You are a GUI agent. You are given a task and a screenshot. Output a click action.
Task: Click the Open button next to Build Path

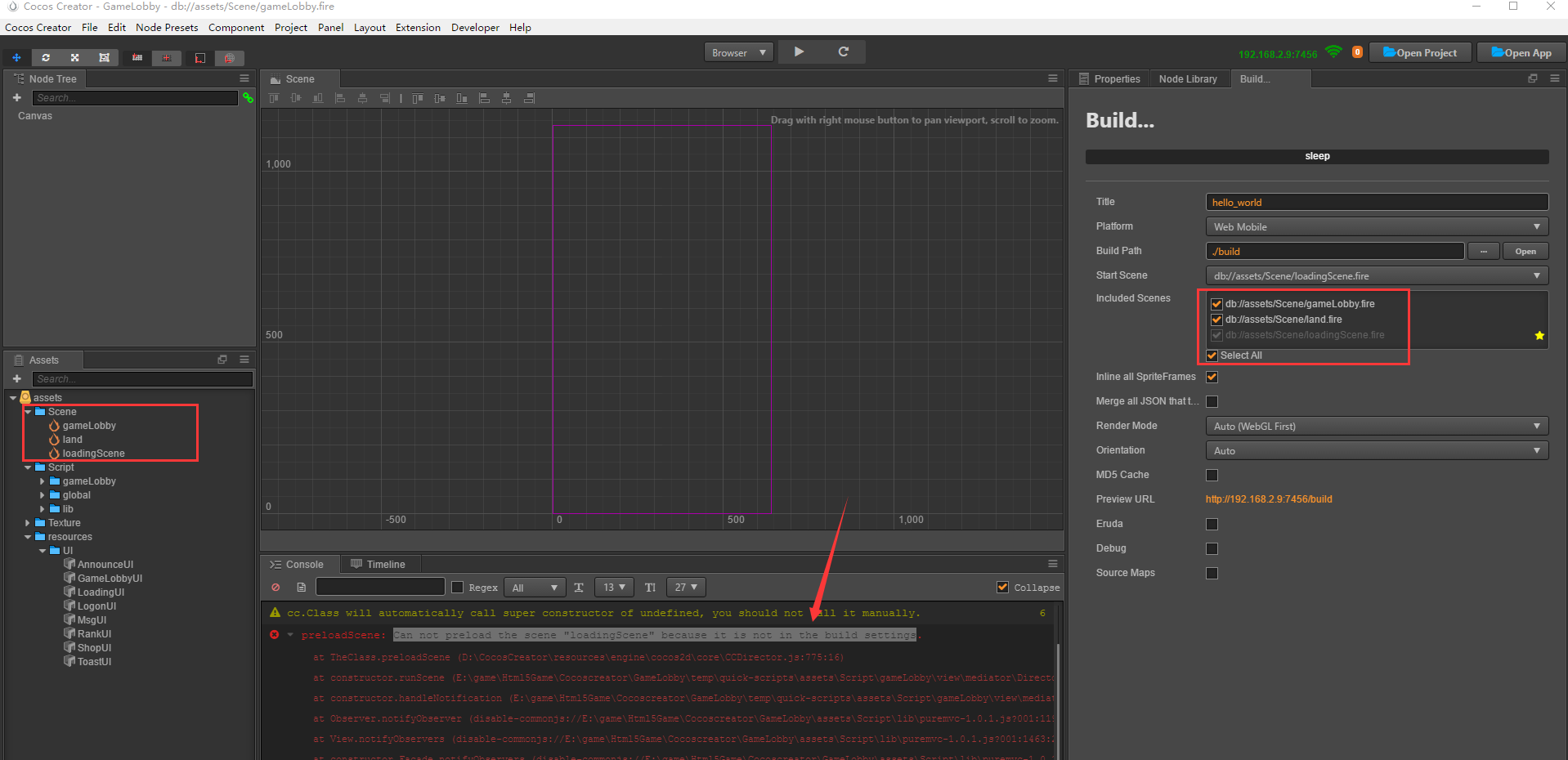(x=1525, y=251)
